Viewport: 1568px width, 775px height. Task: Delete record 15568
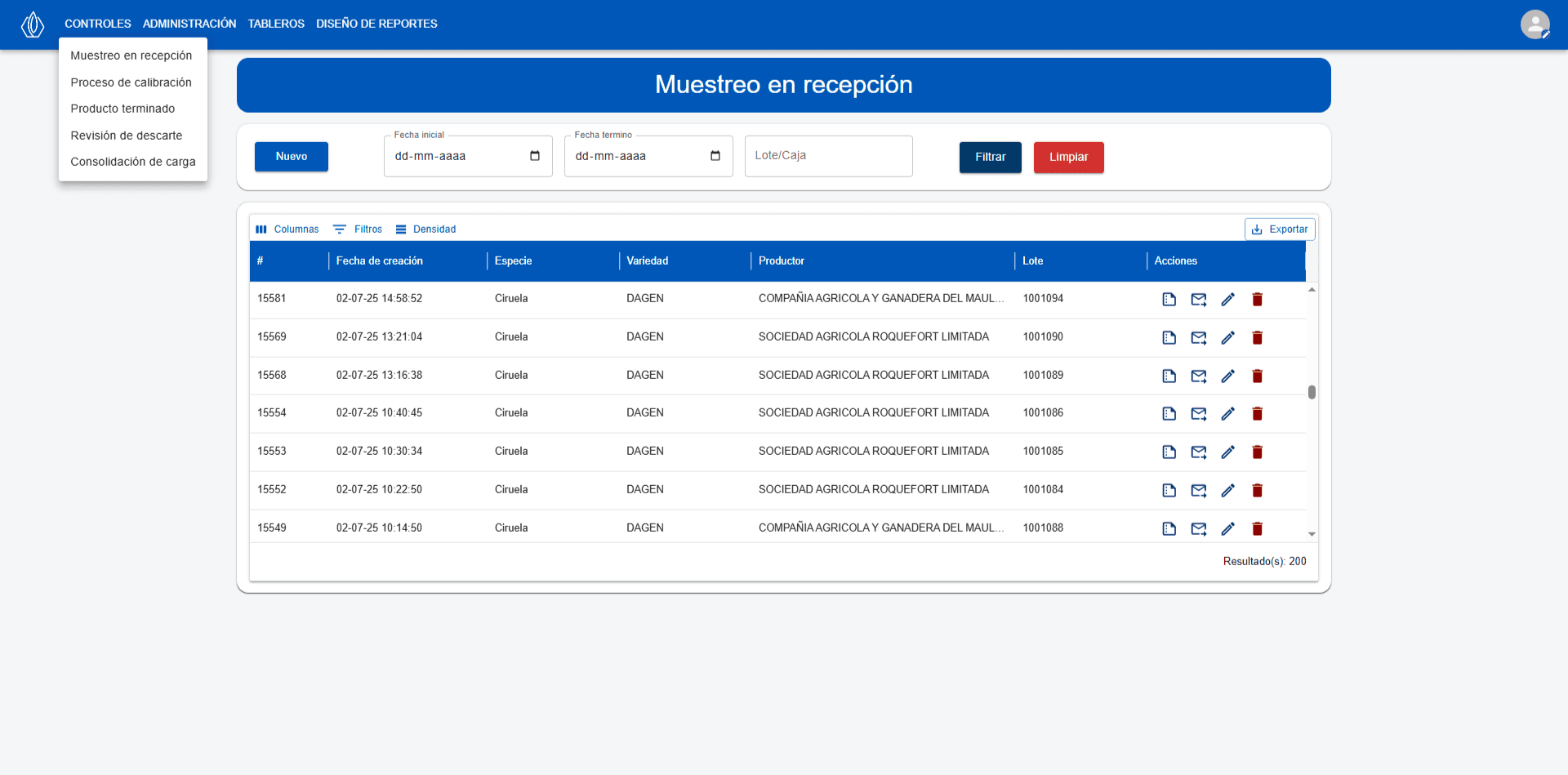1257,376
